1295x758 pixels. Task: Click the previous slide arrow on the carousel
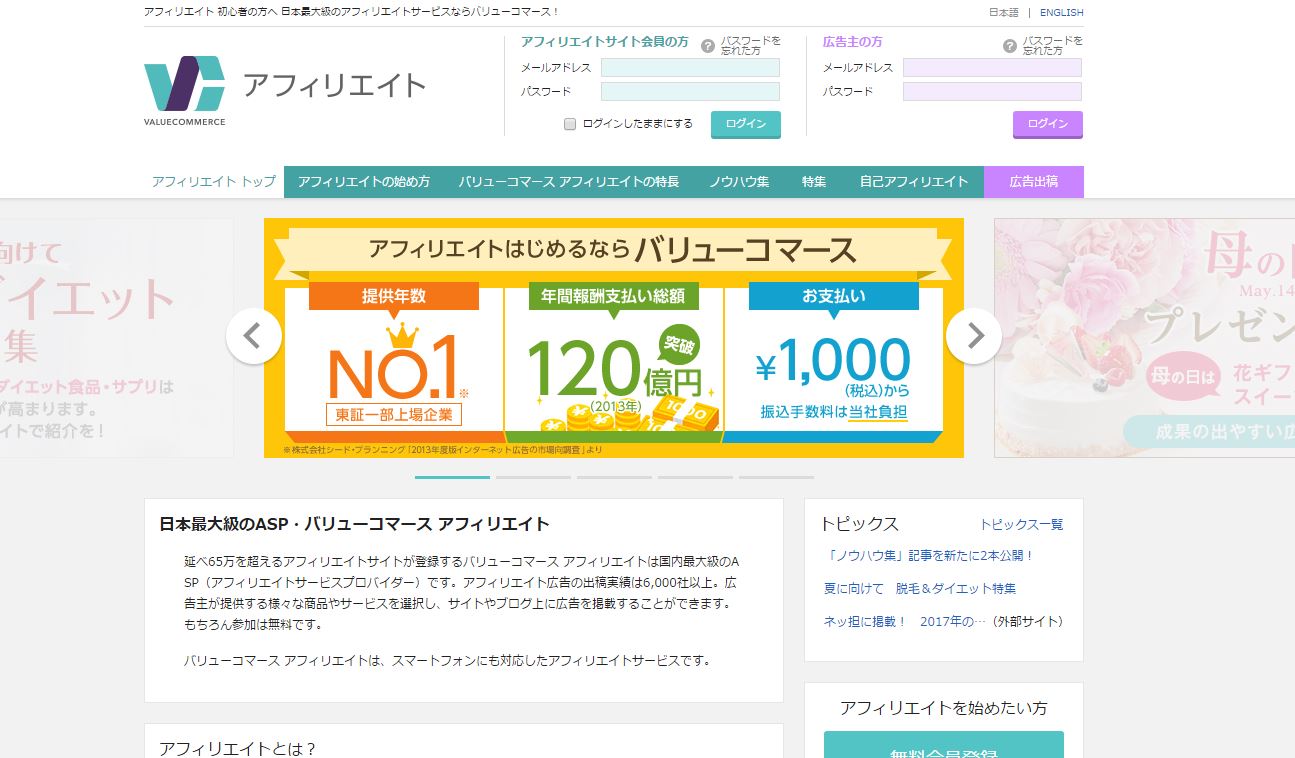click(253, 337)
